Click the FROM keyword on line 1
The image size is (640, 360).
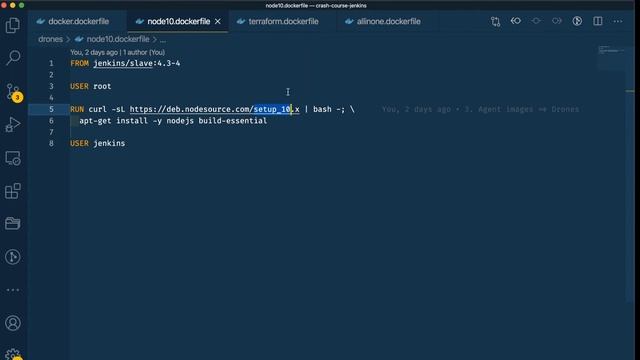[x=79, y=63]
